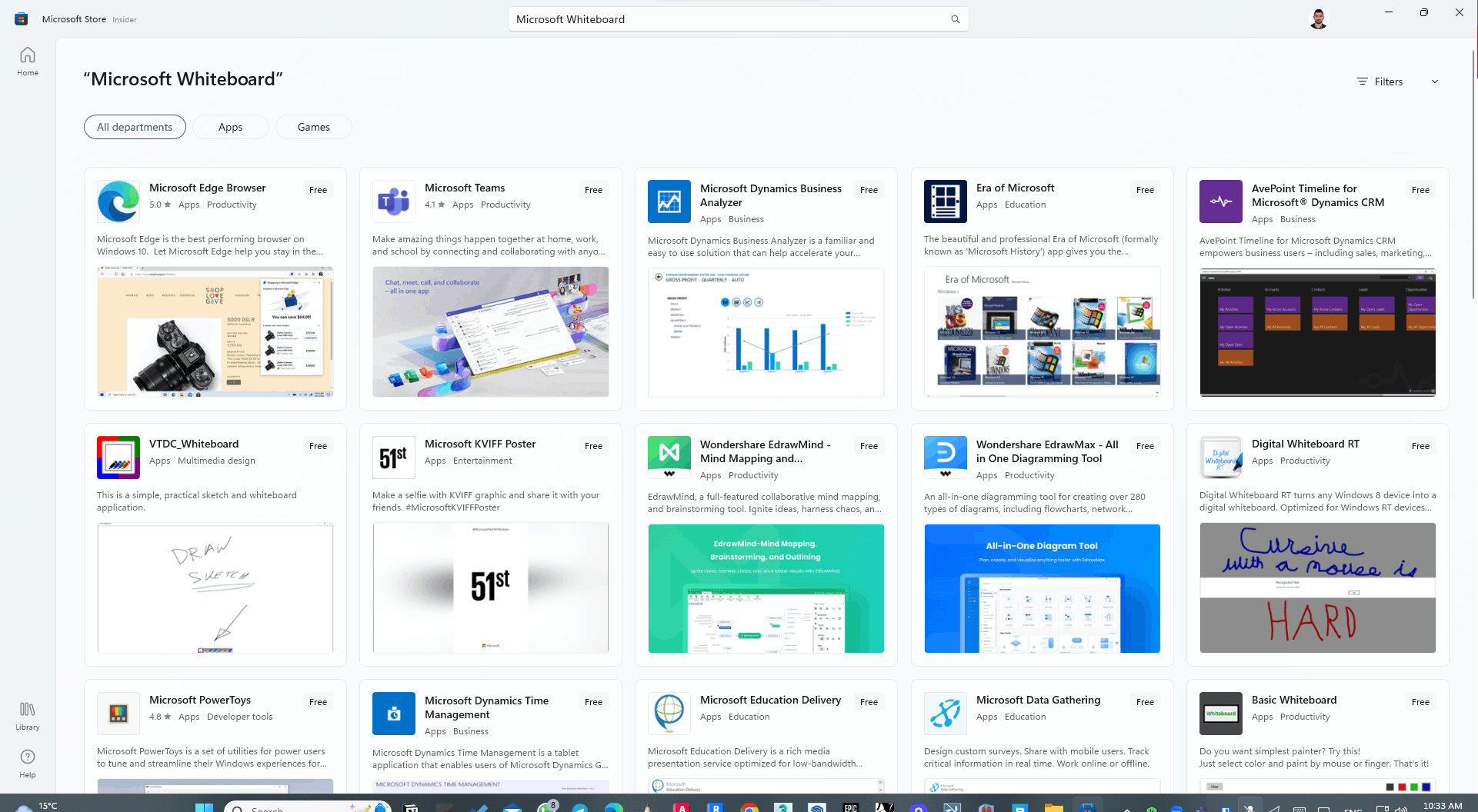Click Free button on Microsoft KVIFF Poster
This screenshot has width=1478, height=812.
(x=593, y=446)
